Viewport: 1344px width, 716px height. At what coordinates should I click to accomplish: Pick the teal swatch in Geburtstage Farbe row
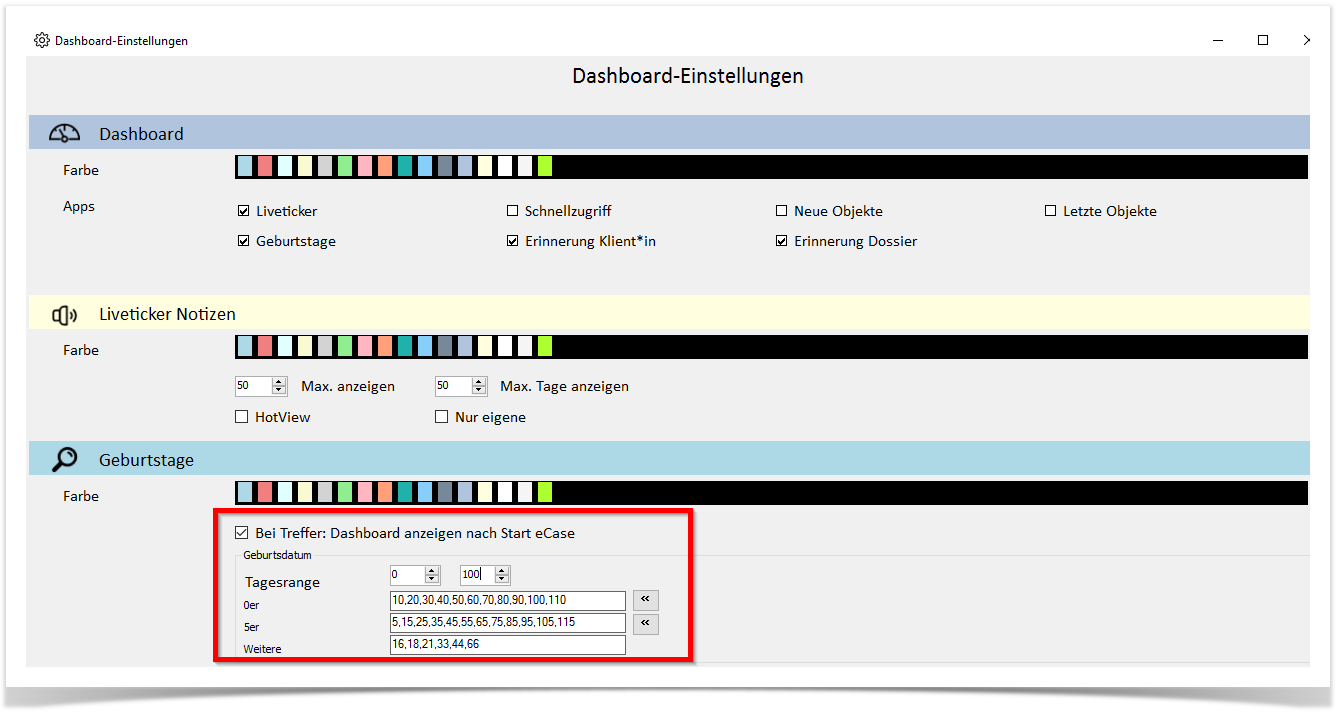coord(404,492)
